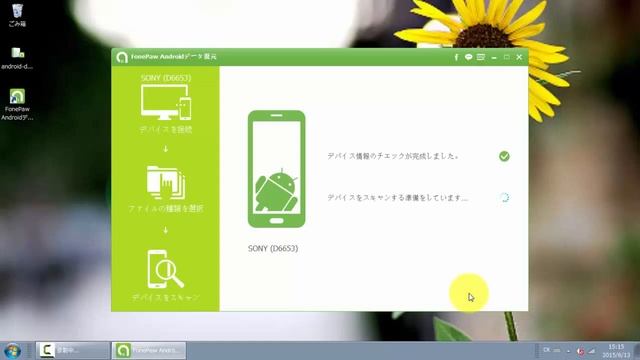Click the loading spinner icon
Viewport: 640px width, 360px height.
(x=504, y=198)
